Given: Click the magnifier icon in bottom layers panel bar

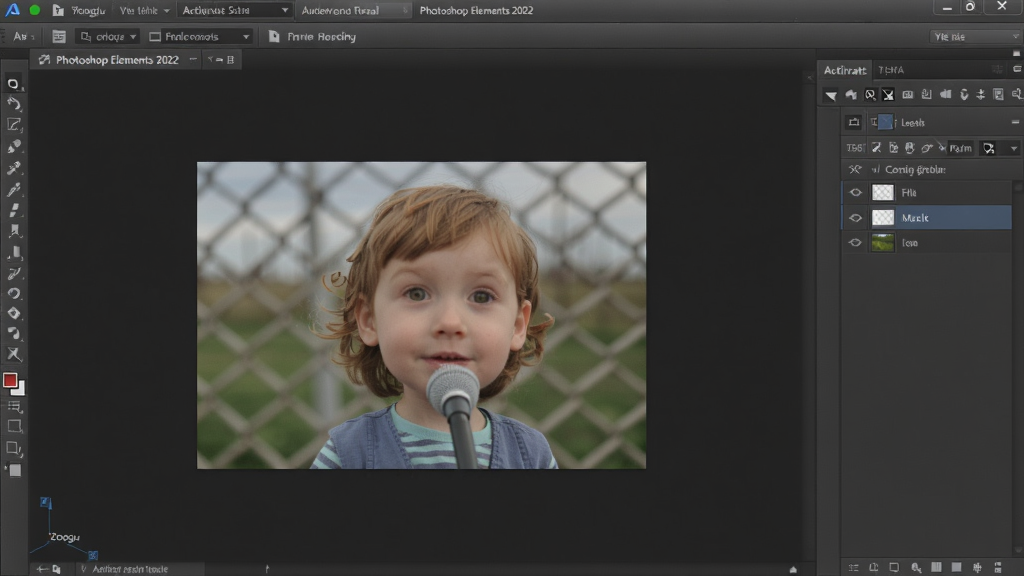Looking at the screenshot, I should pos(916,568).
